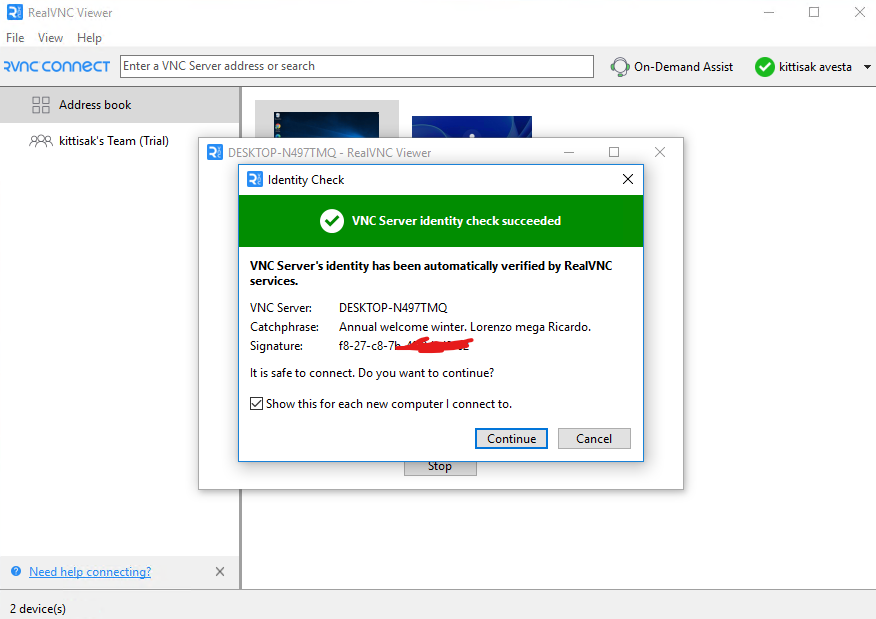Click the Address book grid icon

tap(41, 105)
